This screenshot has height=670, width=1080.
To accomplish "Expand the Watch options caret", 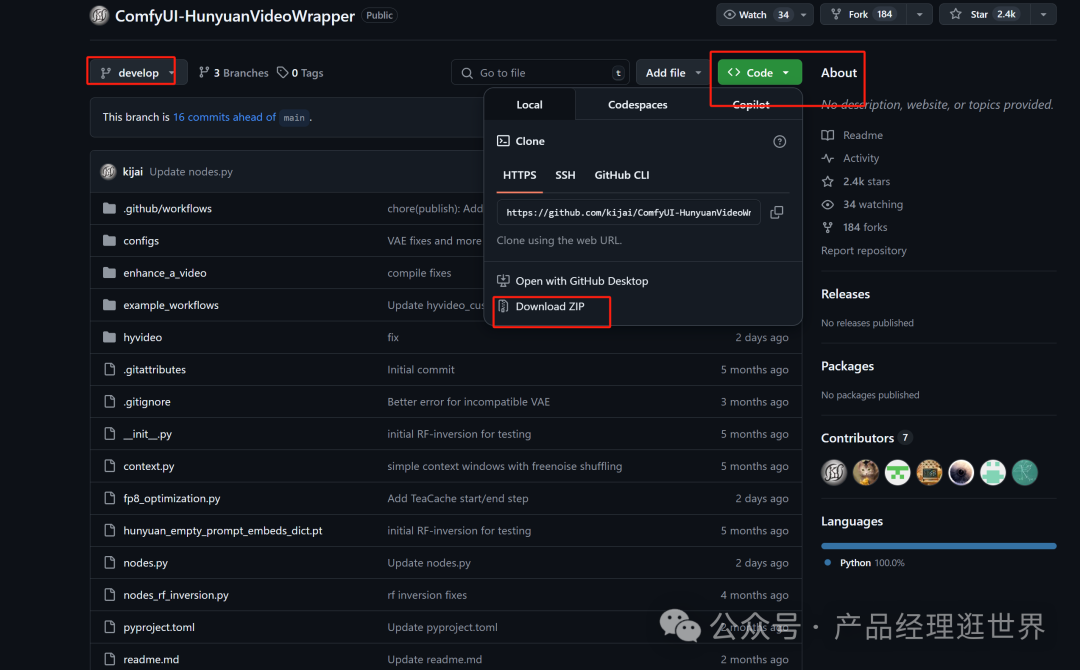I will [x=804, y=14].
